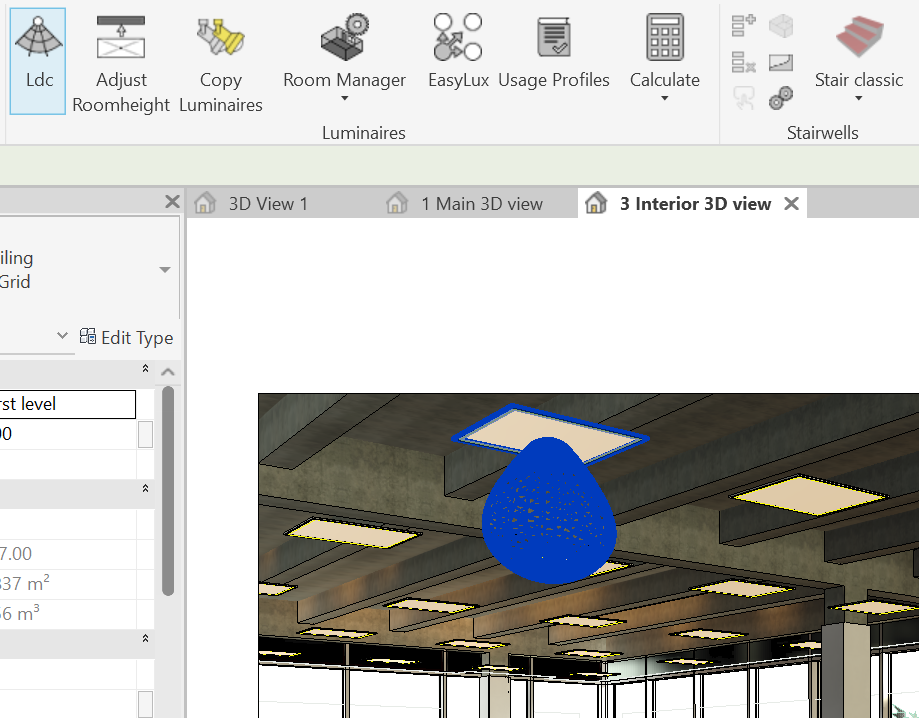Open the Stair classic dropdown arrow

pyautogui.click(x=858, y=99)
